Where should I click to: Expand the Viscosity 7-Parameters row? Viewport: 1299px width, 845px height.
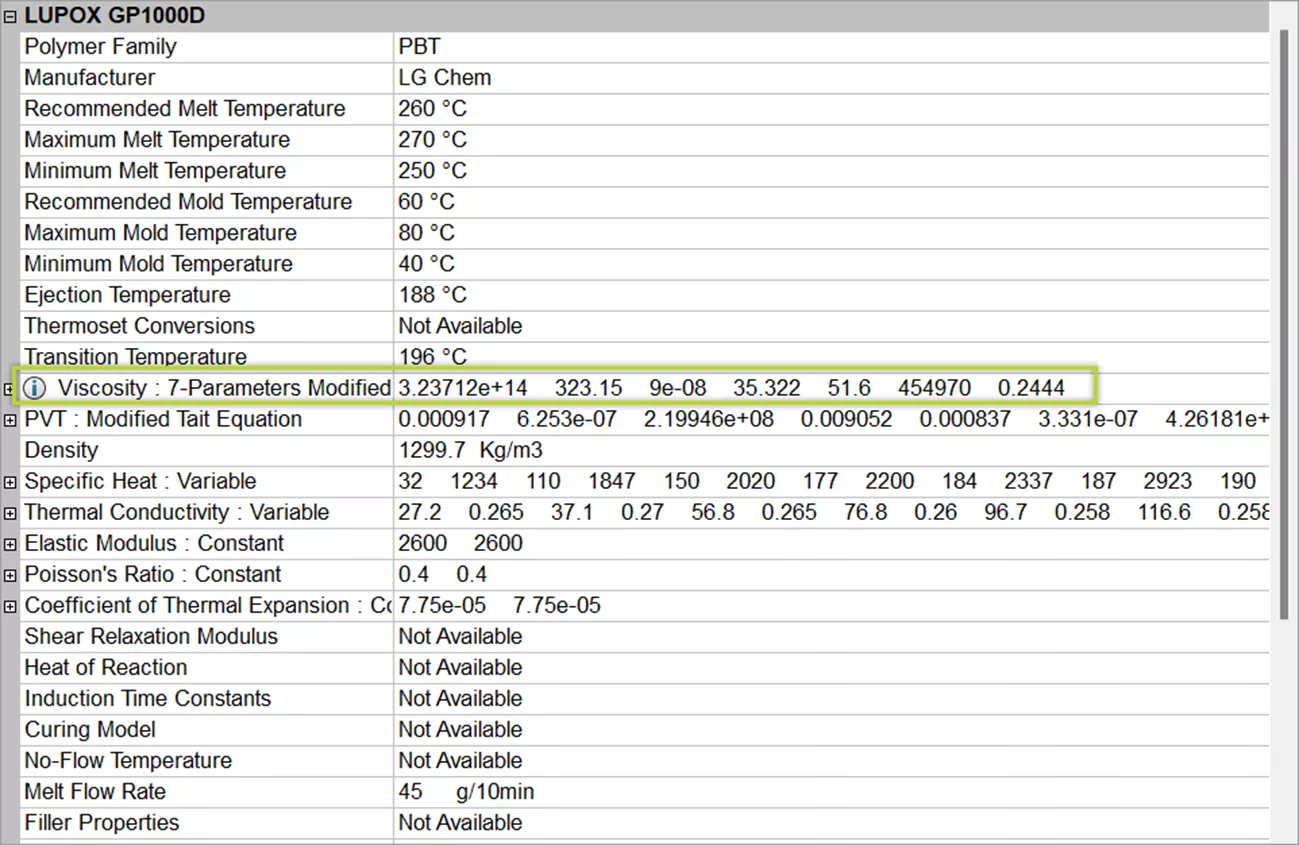click(x=10, y=389)
